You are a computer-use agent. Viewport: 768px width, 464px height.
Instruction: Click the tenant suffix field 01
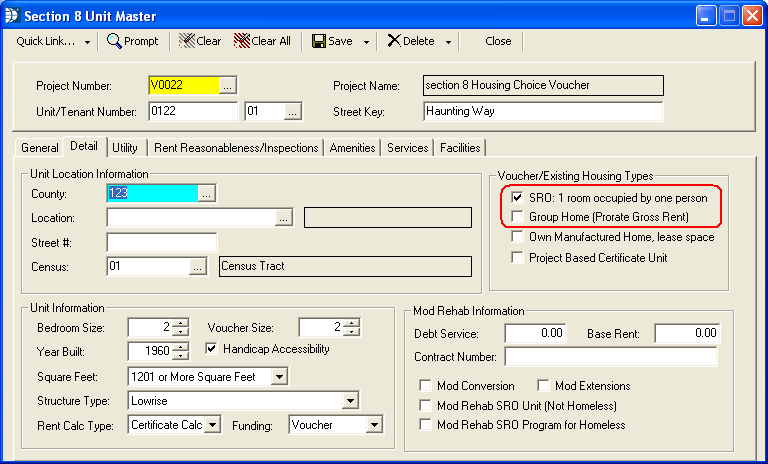(264, 111)
